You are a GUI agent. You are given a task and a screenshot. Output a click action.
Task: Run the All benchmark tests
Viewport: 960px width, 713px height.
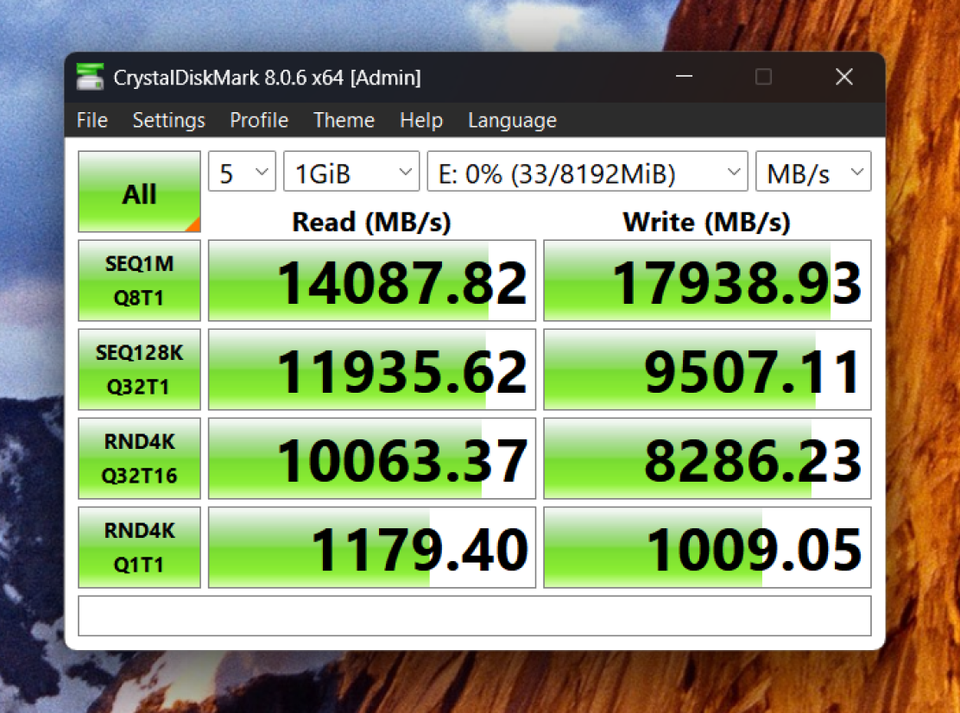click(138, 190)
